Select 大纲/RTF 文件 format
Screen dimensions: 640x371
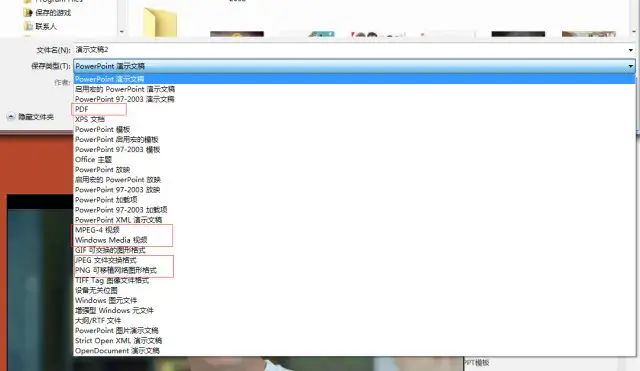click(354, 320)
